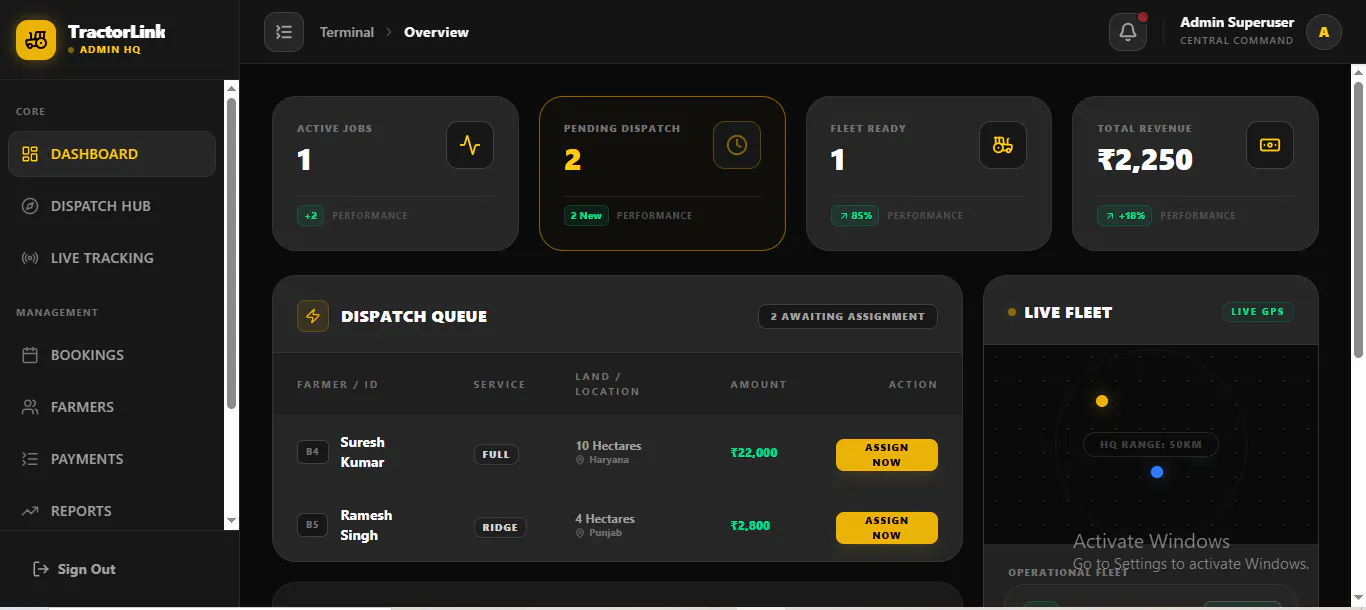Click the Dispatch Queue lightning bolt icon
Viewport: 1366px width, 610px height.
pos(313,316)
